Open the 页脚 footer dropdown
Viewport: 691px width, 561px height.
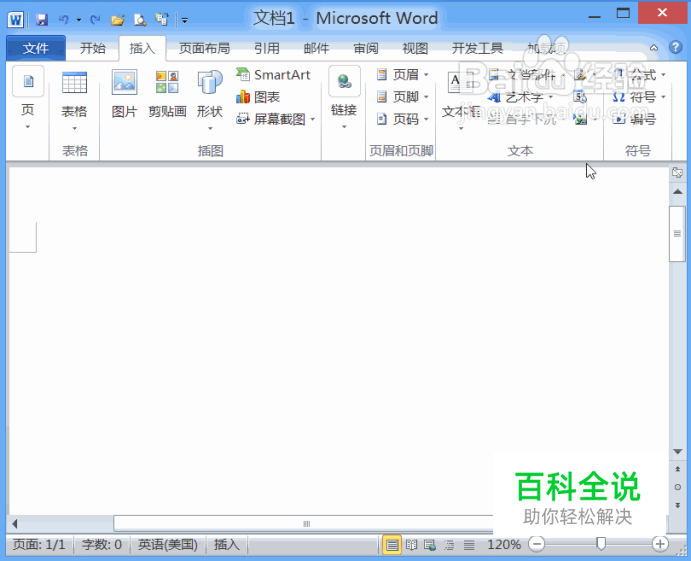(x=402, y=97)
